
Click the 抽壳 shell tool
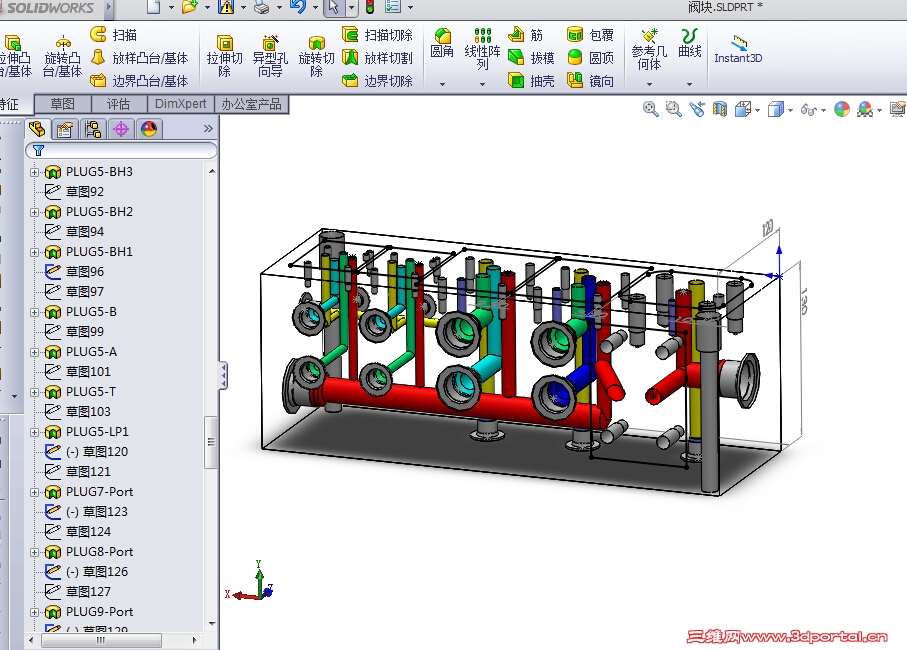click(531, 80)
